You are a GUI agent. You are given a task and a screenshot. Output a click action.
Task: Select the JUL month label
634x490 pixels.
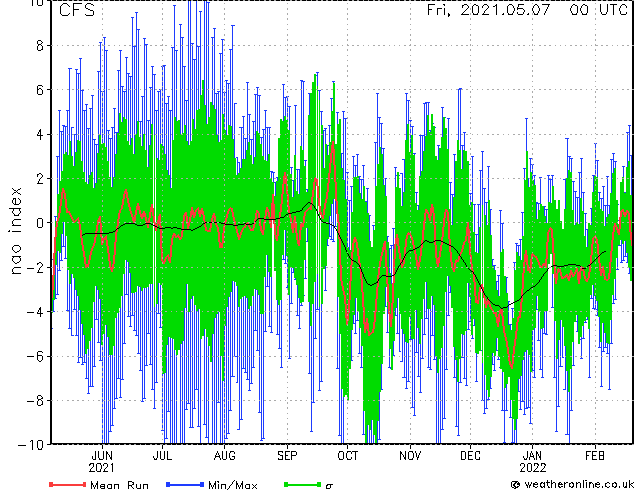(162, 456)
